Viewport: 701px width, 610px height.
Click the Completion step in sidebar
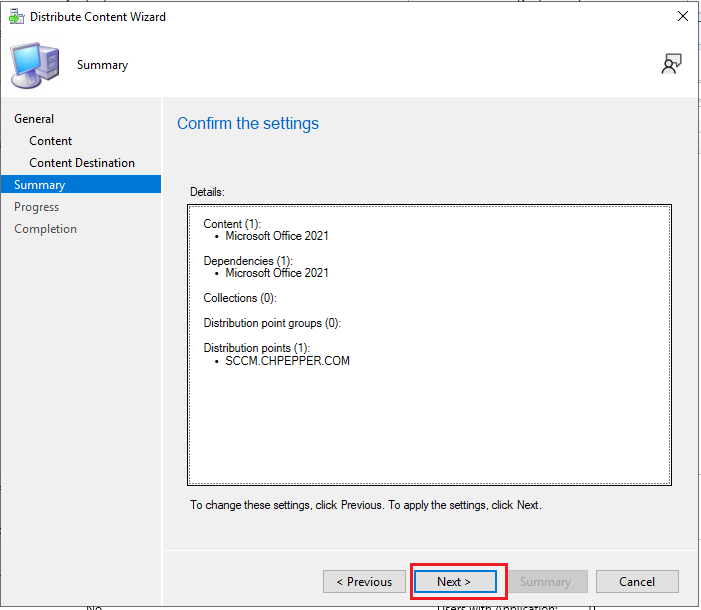(x=46, y=229)
